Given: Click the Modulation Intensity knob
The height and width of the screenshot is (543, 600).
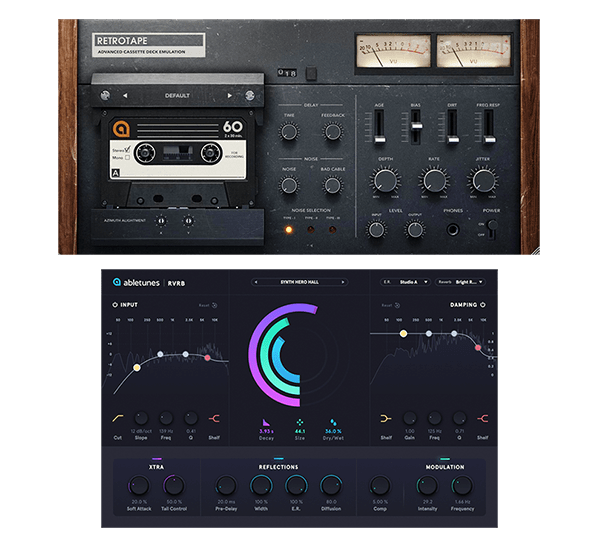Looking at the screenshot, I should pos(427,485).
